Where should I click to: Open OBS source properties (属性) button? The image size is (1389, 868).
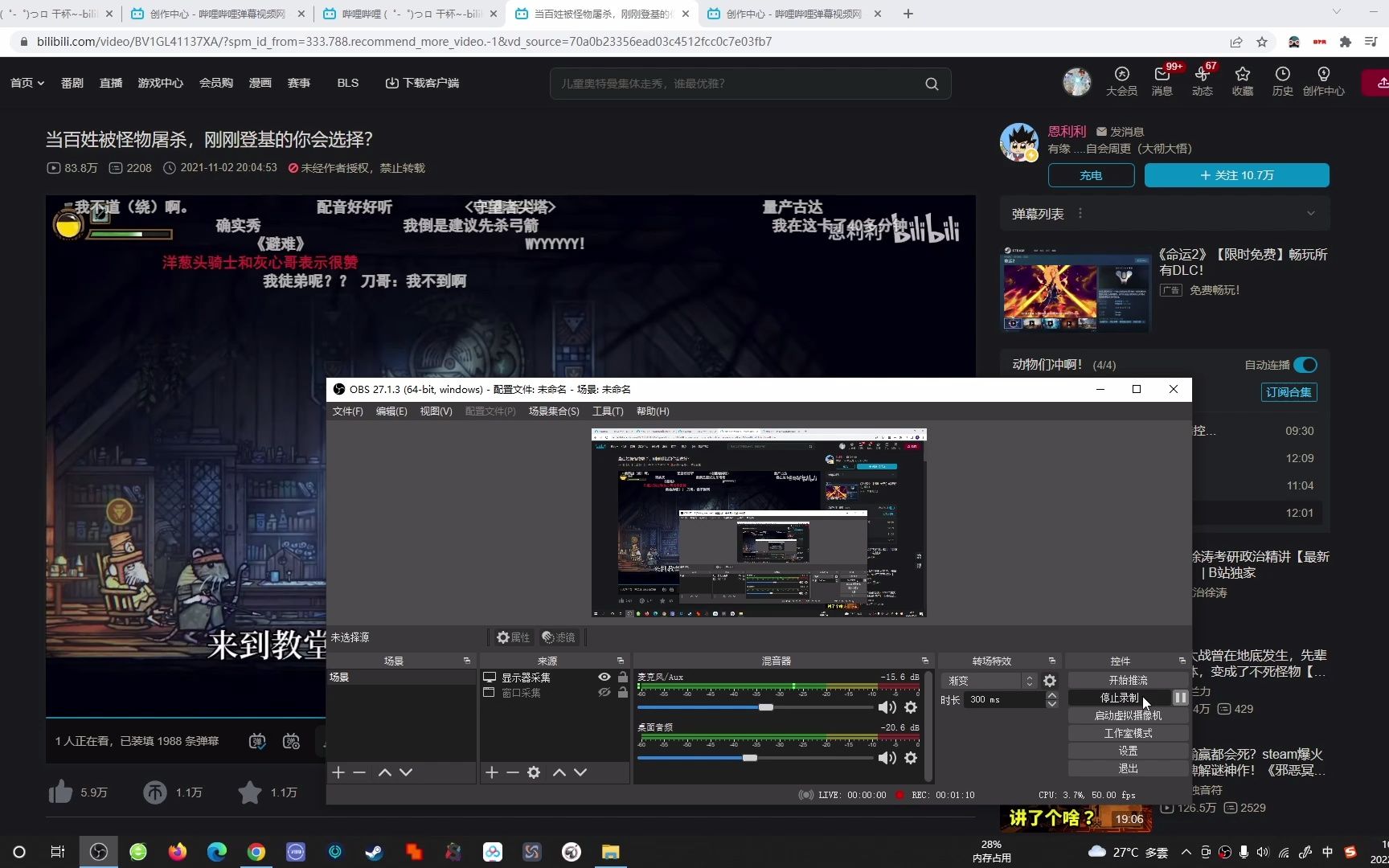pyautogui.click(x=513, y=637)
